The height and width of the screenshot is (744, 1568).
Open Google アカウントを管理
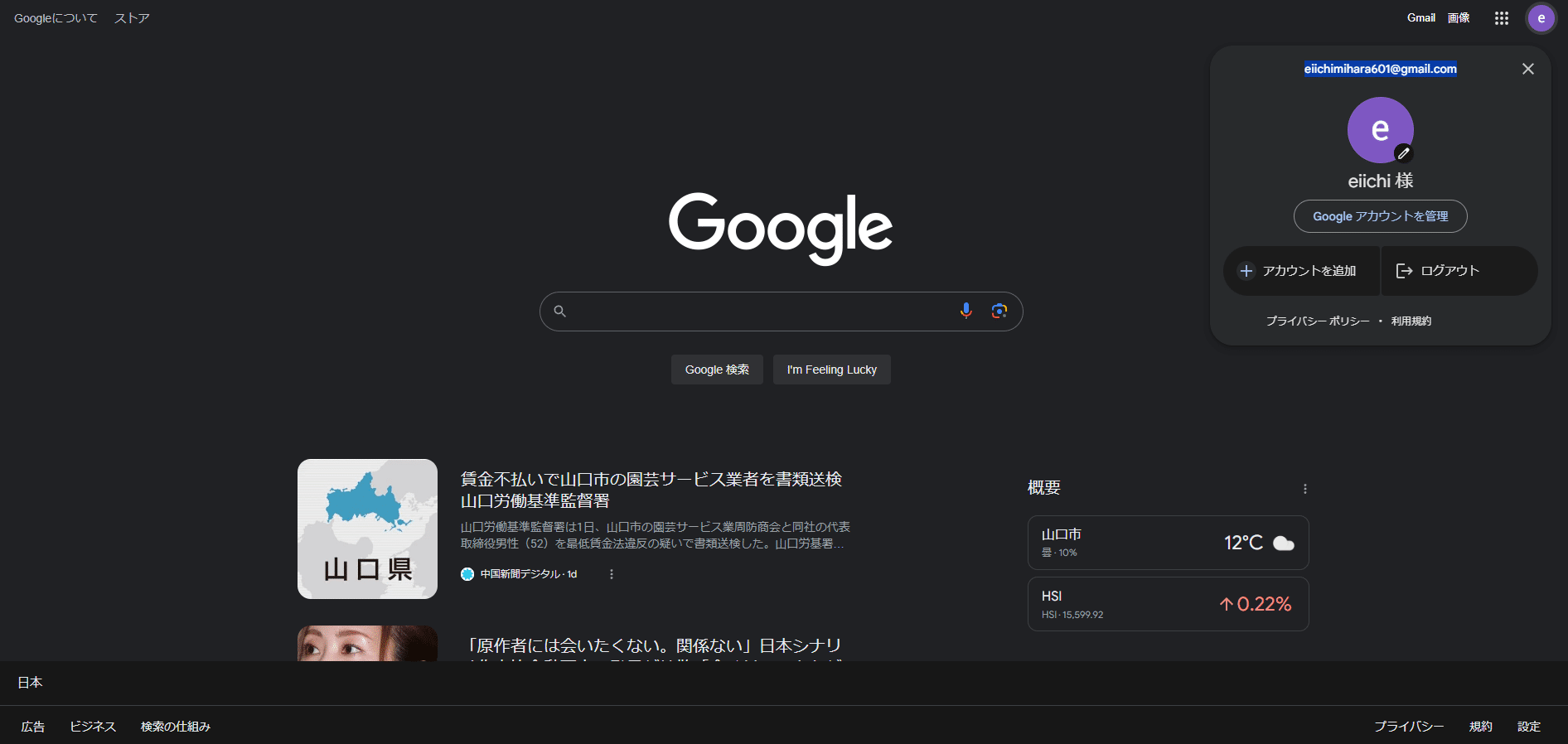pyautogui.click(x=1381, y=216)
